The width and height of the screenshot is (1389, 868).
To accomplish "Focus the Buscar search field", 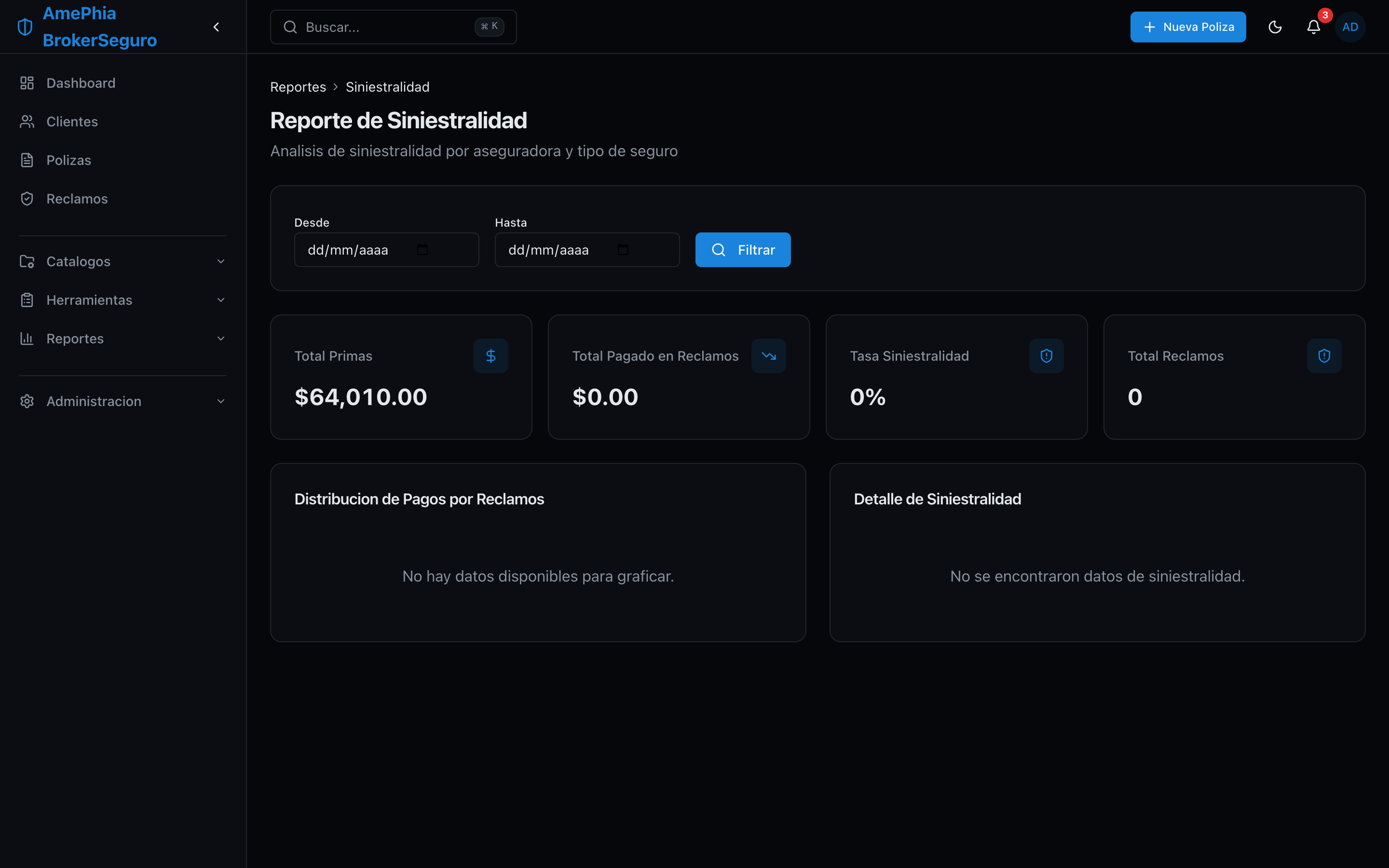I will pos(393,27).
